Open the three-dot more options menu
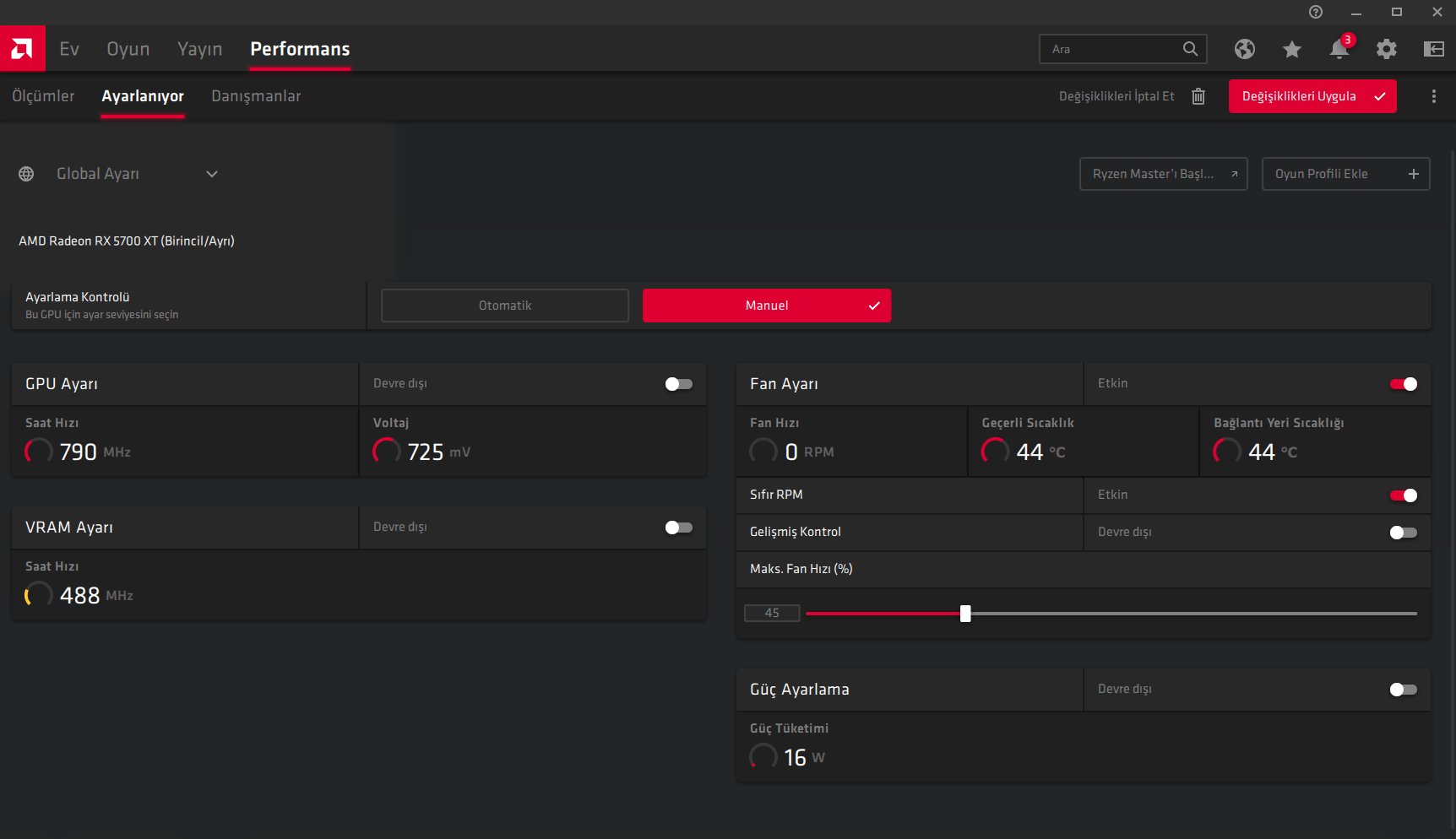The width and height of the screenshot is (1456, 839). (x=1434, y=96)
